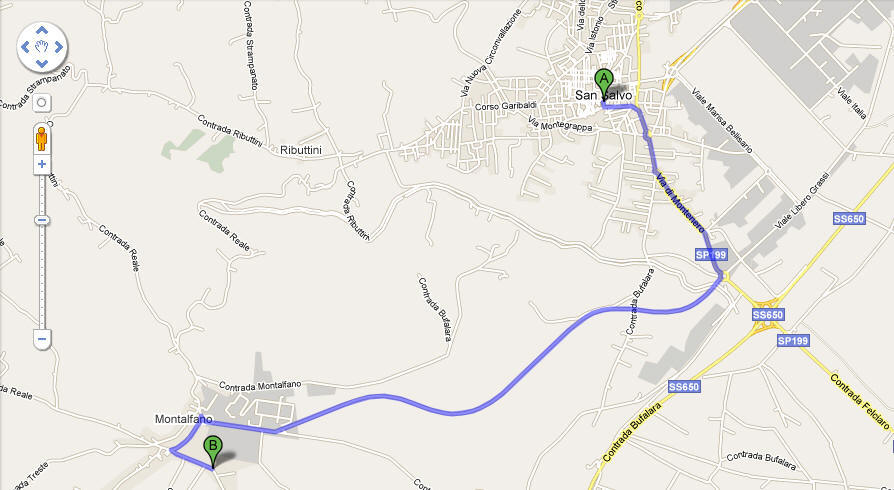Screen dimensions: 894x490
Task: Pan the map right with the arrow
Action: click(59, 47)
